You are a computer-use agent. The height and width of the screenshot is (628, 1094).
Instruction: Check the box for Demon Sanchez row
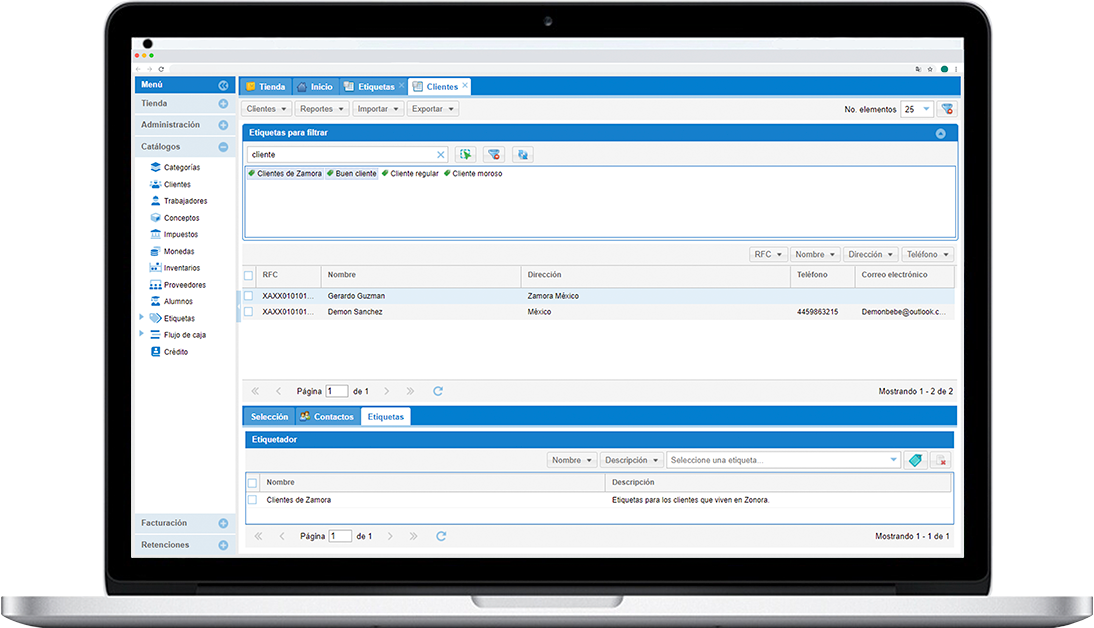tap(248, 312)
